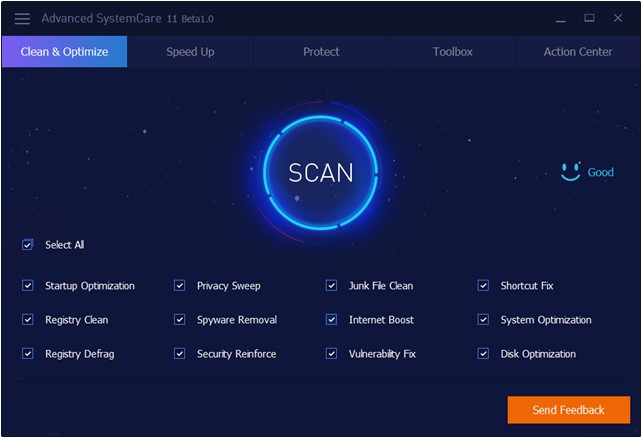642x438 pixels.
Task: Uncheck the System Optimization checkbox
Action: [x=483, y=319]
